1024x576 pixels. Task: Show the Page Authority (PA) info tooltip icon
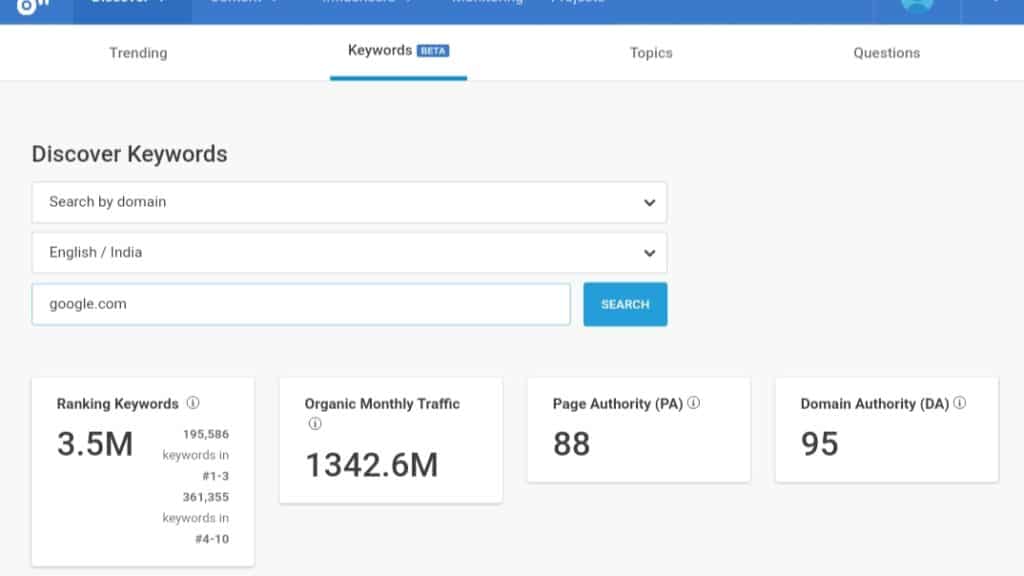[694, 403]
